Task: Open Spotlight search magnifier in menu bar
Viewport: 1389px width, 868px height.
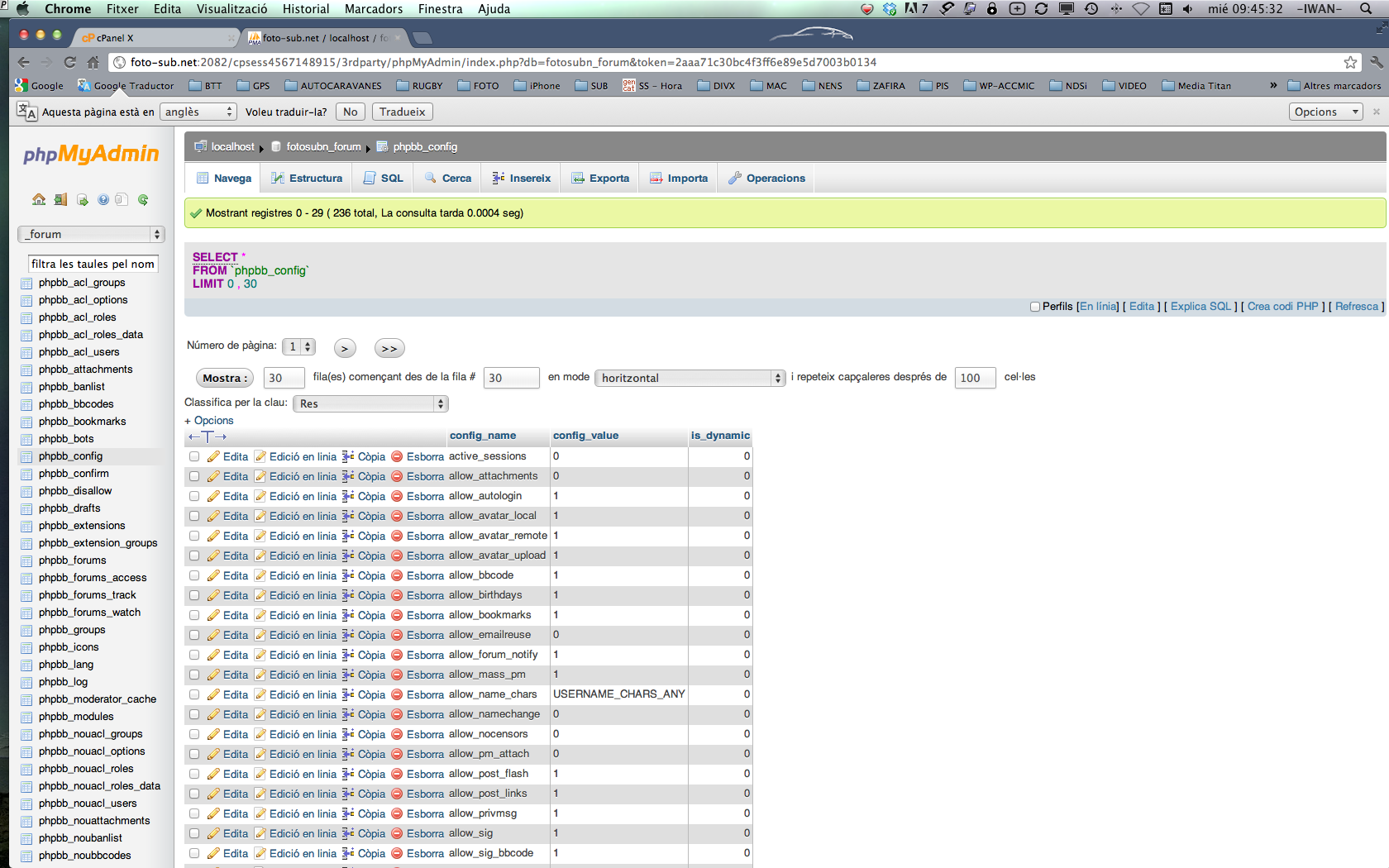Action: tap(1366, 8)
